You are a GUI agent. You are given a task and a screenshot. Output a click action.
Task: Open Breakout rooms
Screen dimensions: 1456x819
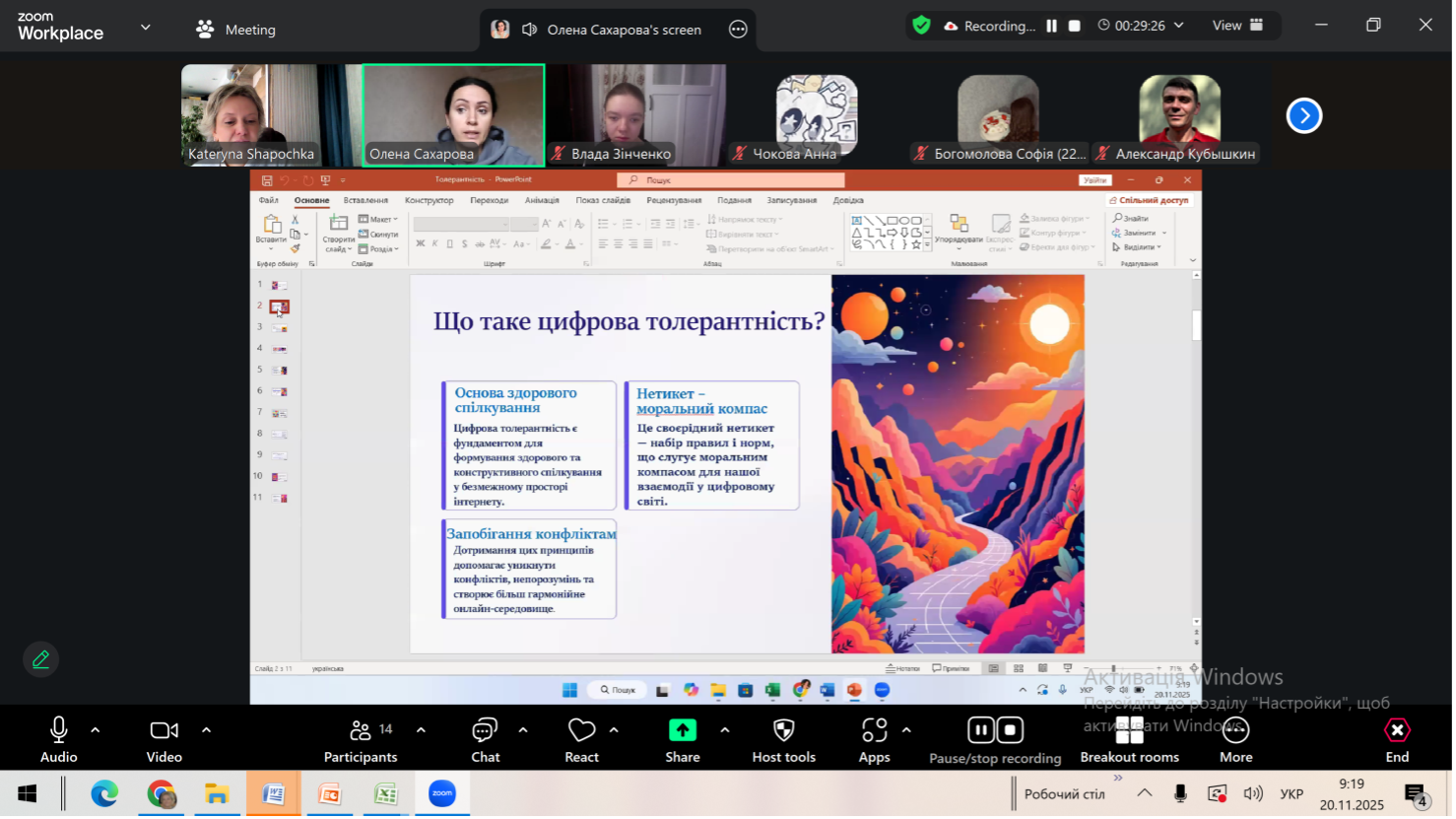[x=1129, y=739]
